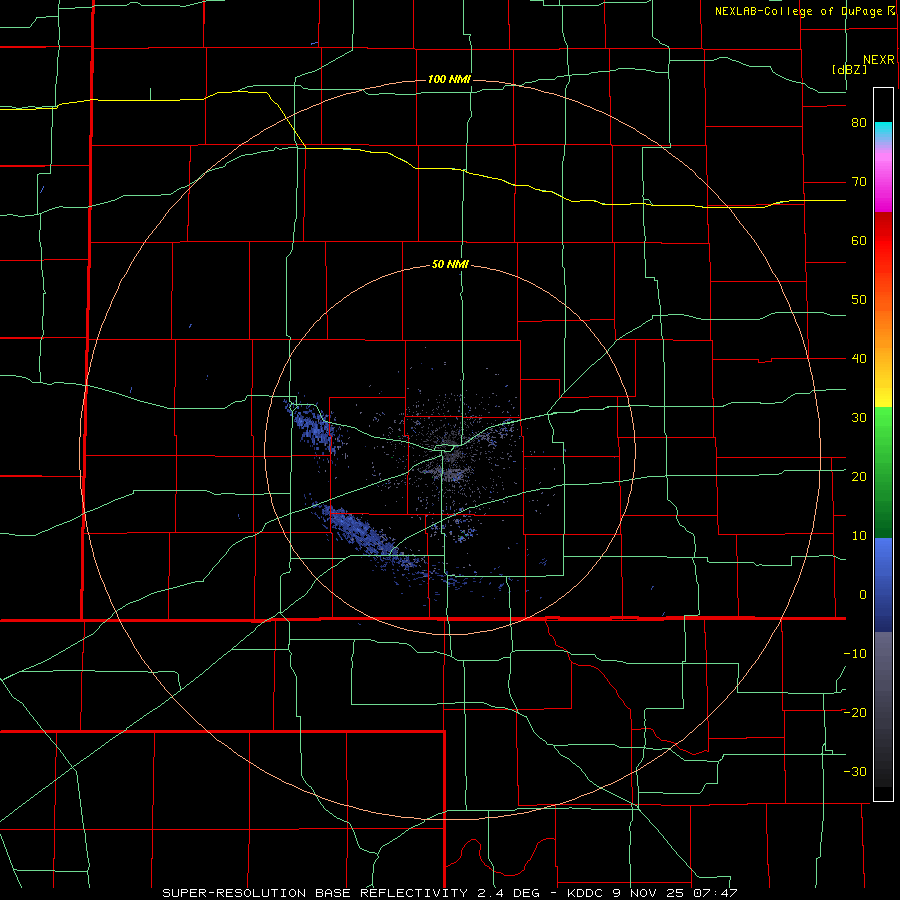
Task: Click the bottom caption "SUPER-RESOLUTION BASE REFLECTIVITY"
Action: click(x=315, y=893)
